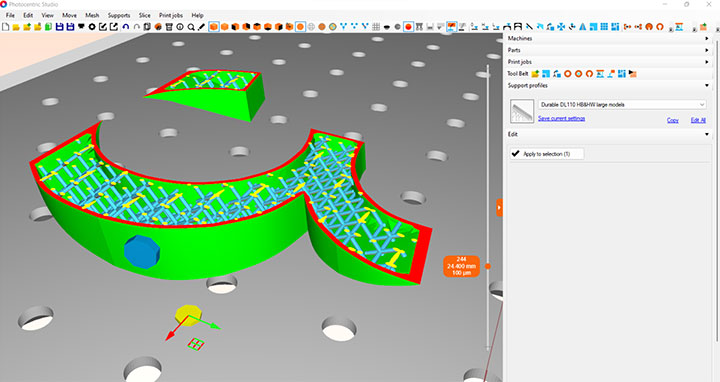Click the trash delete icon in toolbar
Screen dimensions: 720x382
[169, 27]
